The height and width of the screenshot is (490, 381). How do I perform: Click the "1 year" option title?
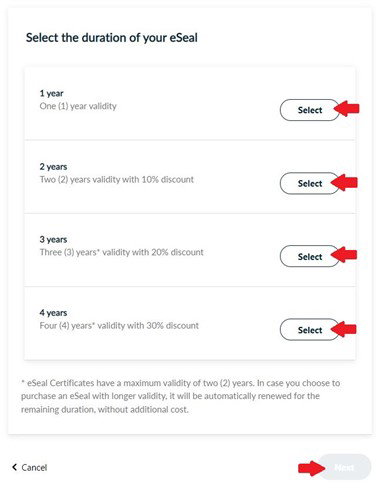(x=51, y=93)
